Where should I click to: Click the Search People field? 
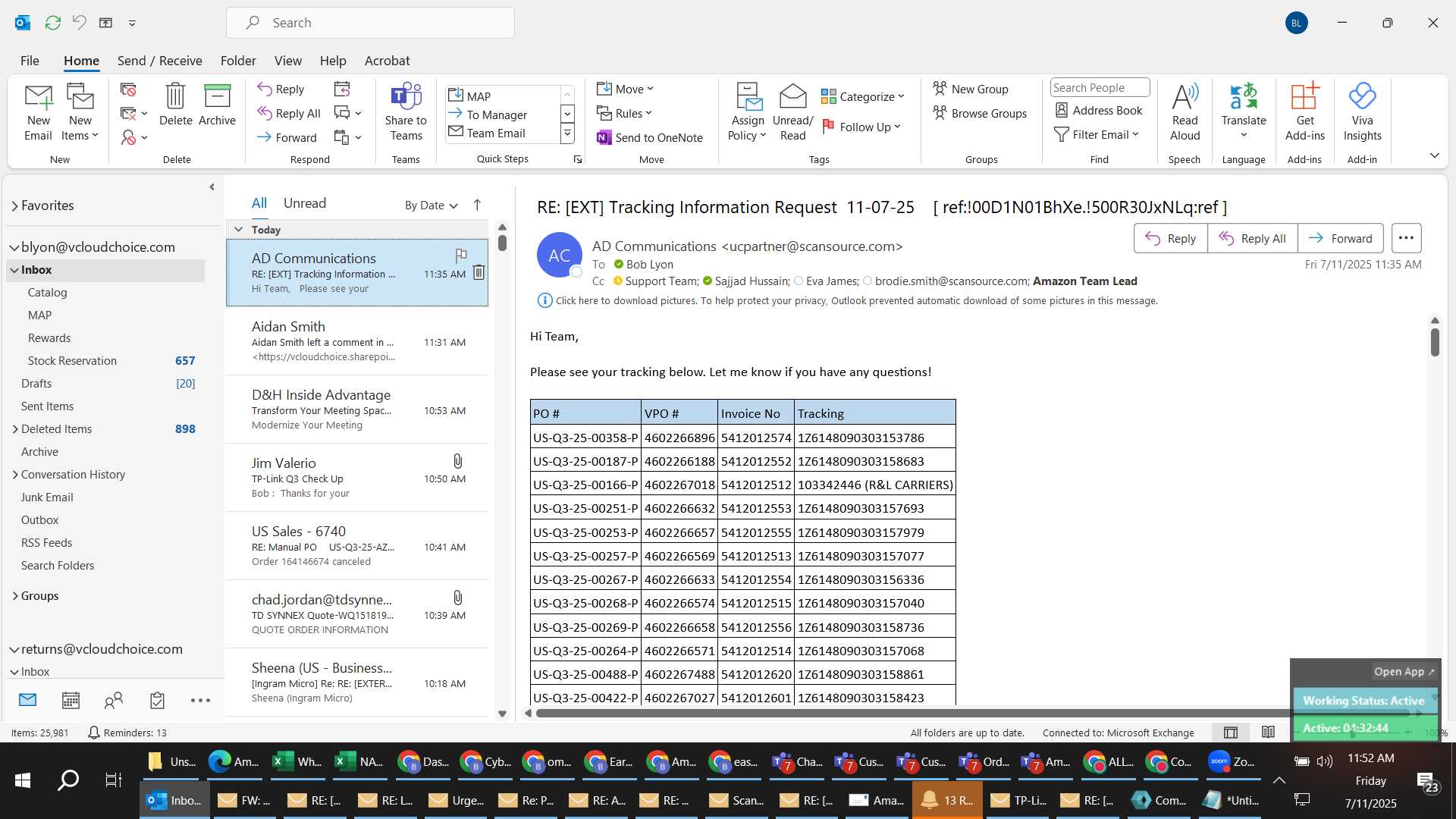pos(1100,87)
